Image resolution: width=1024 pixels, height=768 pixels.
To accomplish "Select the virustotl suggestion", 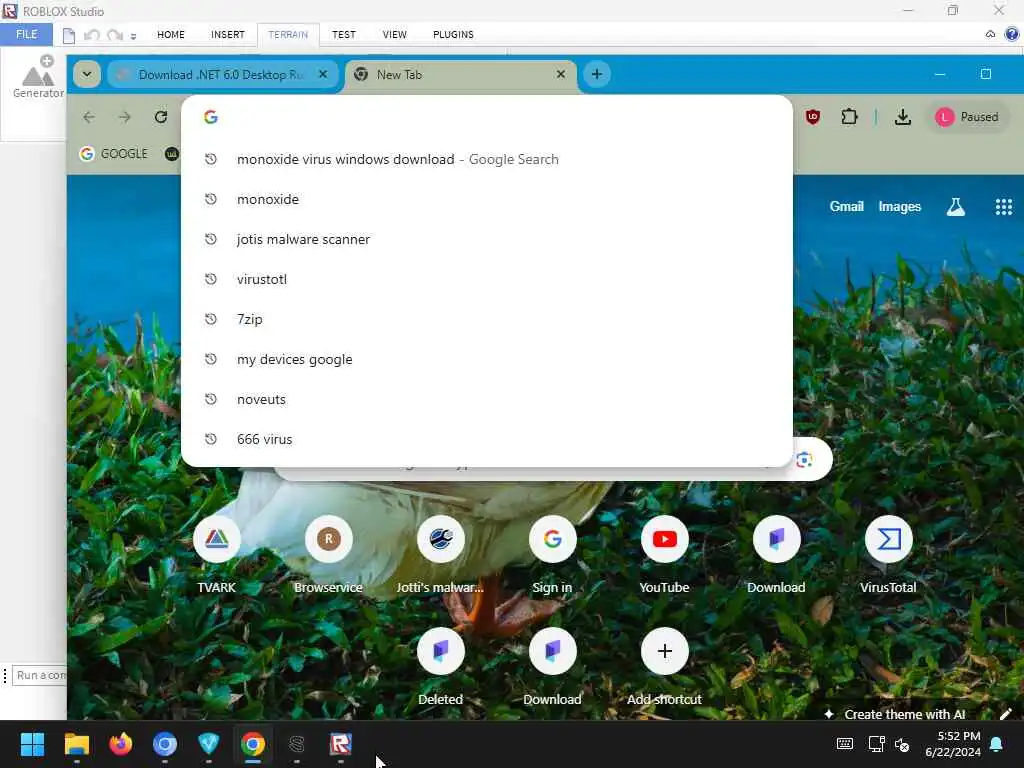I will click(487, 279).
